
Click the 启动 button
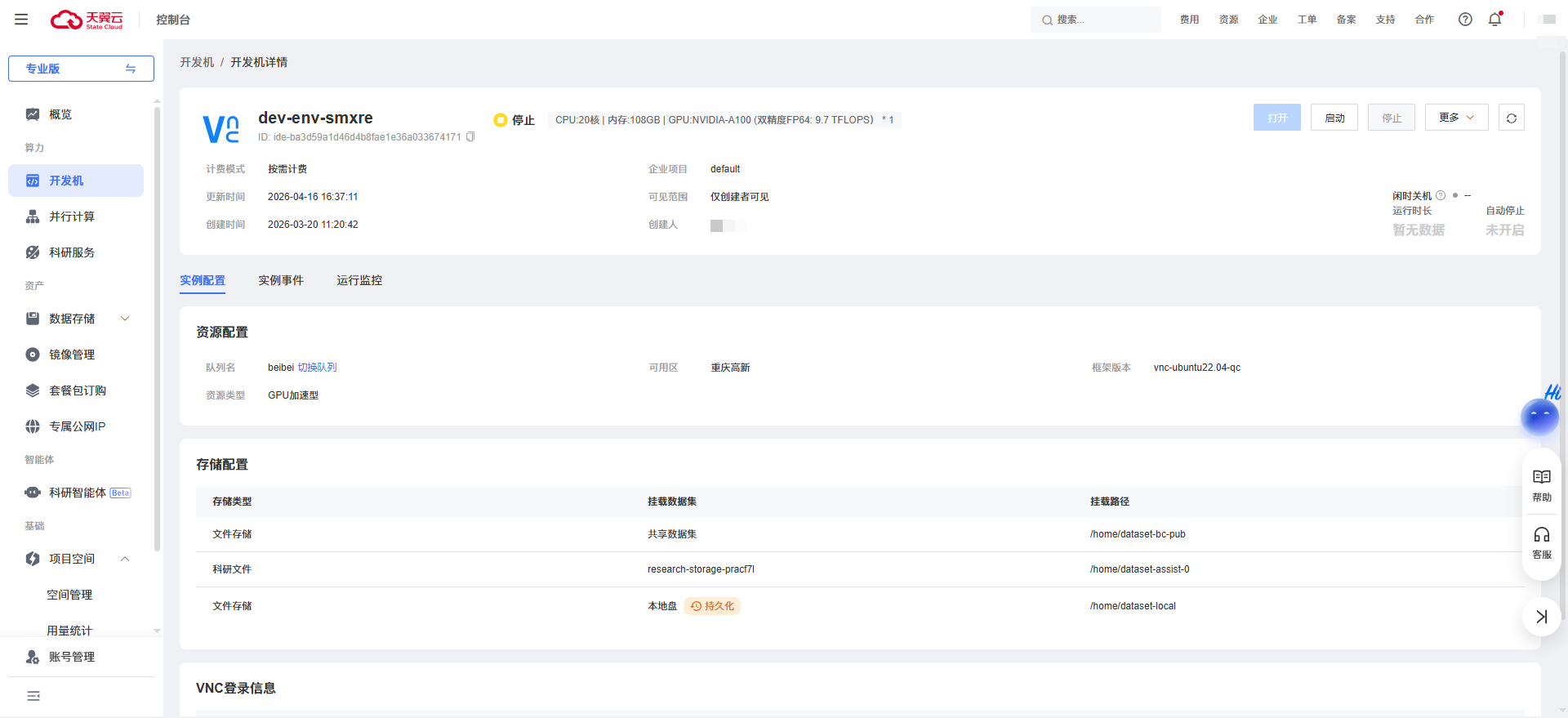(x=1334, y=118)
